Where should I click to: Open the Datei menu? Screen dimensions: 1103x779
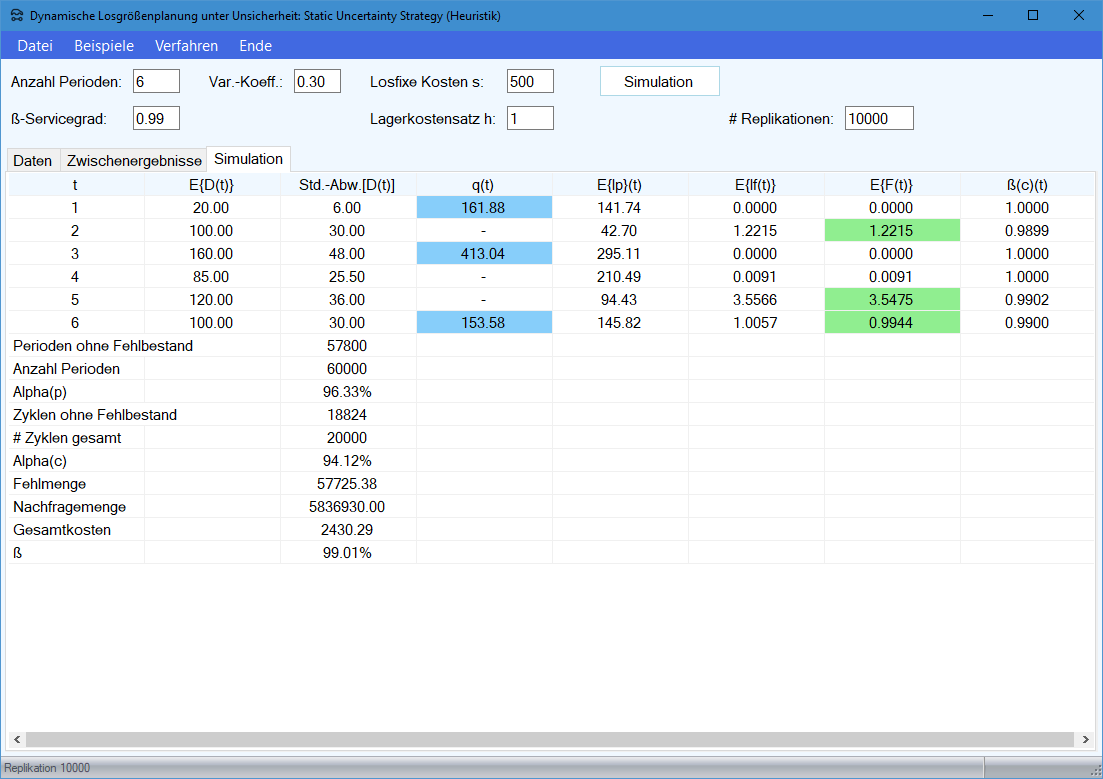(x=35, y=46)
